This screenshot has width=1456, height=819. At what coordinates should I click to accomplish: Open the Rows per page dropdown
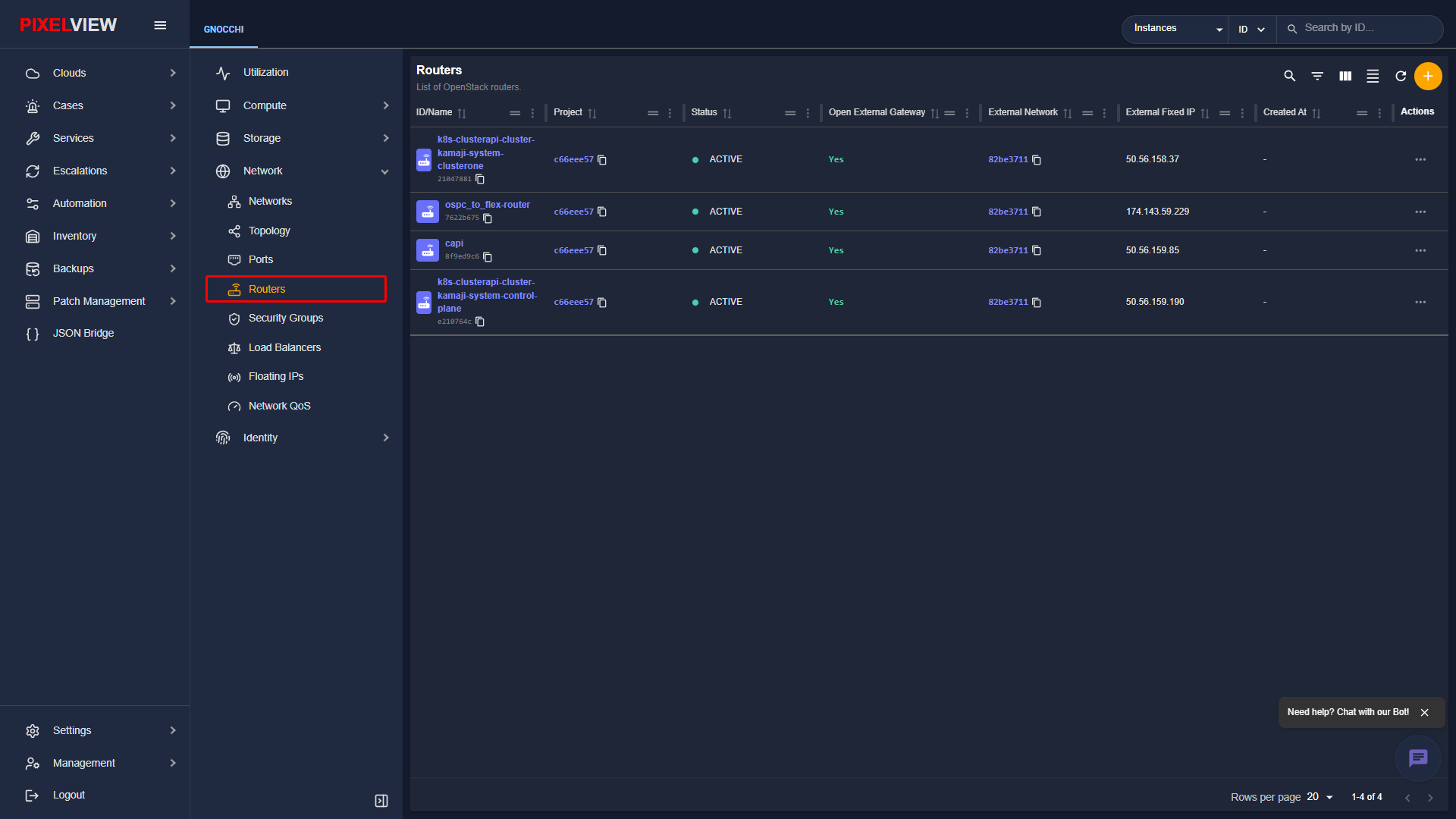tap(1319, 797)
